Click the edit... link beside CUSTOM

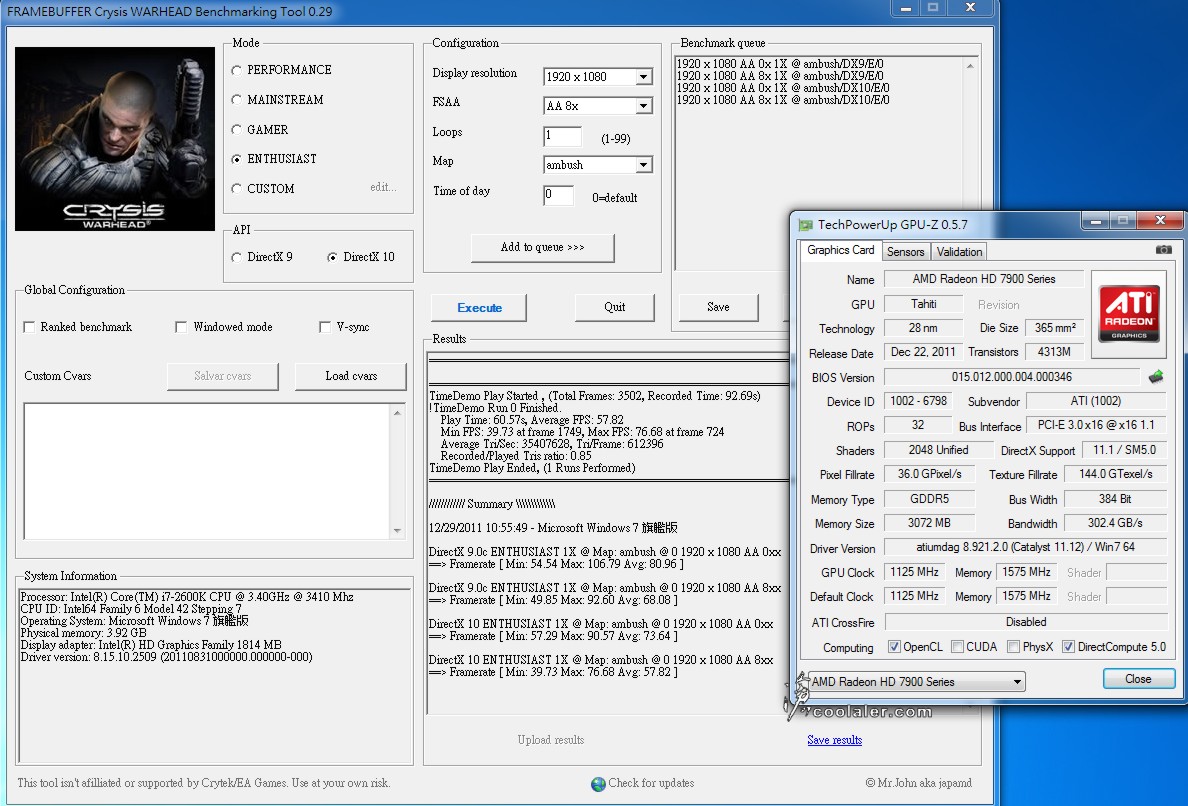click(383, 187)
